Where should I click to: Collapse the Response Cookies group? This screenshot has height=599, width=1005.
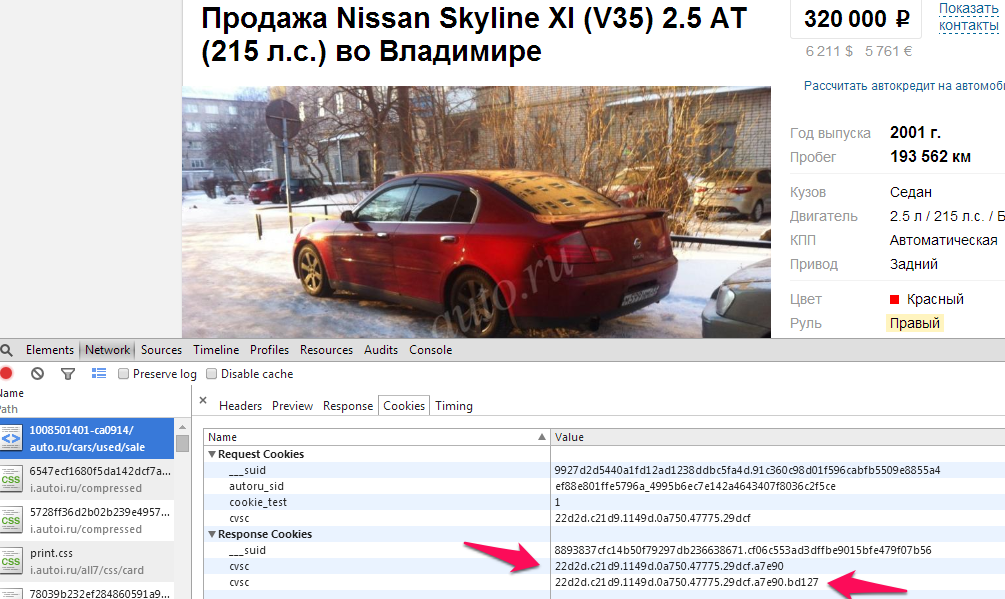[212, 534]
